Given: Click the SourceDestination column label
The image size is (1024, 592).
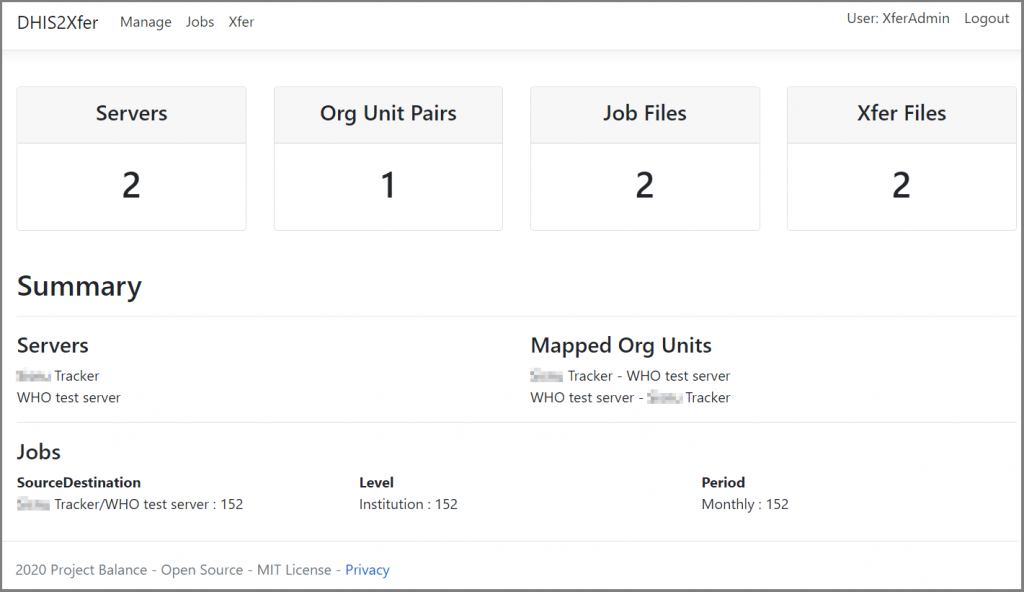Looking at the screenshot, I should click(x=79, y=482).
